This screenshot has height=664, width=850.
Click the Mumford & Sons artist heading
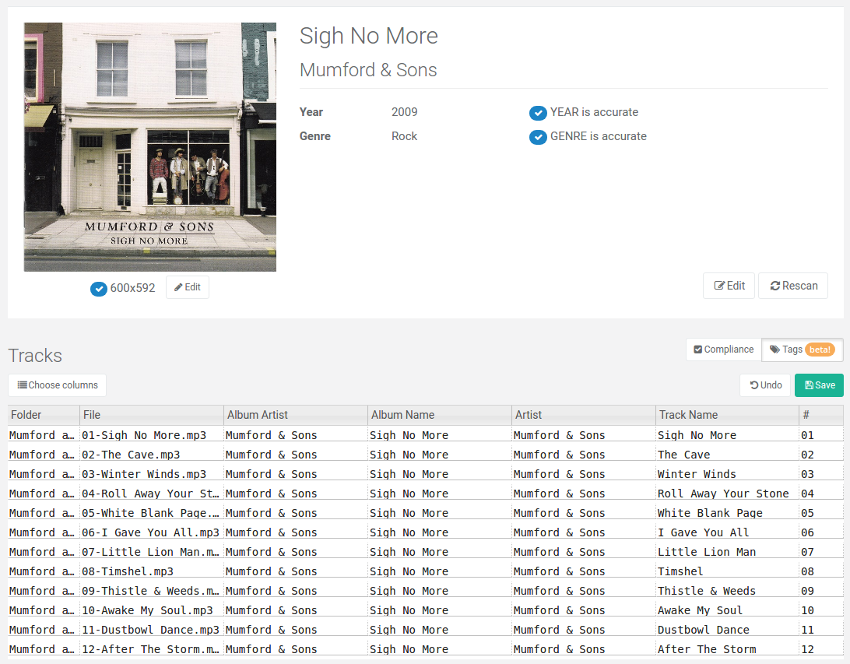coord(368,70)
